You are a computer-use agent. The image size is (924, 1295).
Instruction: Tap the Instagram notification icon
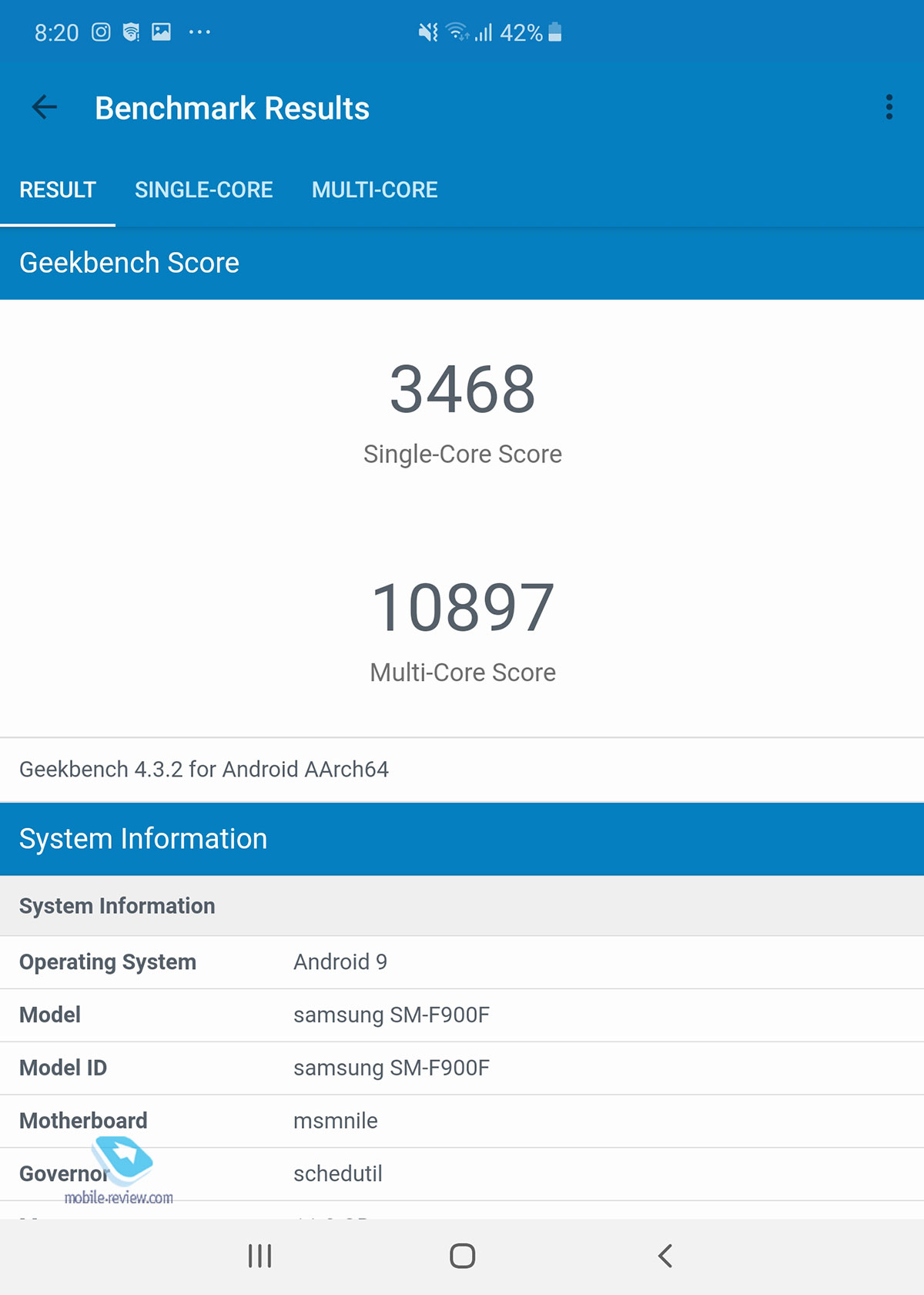101,32
